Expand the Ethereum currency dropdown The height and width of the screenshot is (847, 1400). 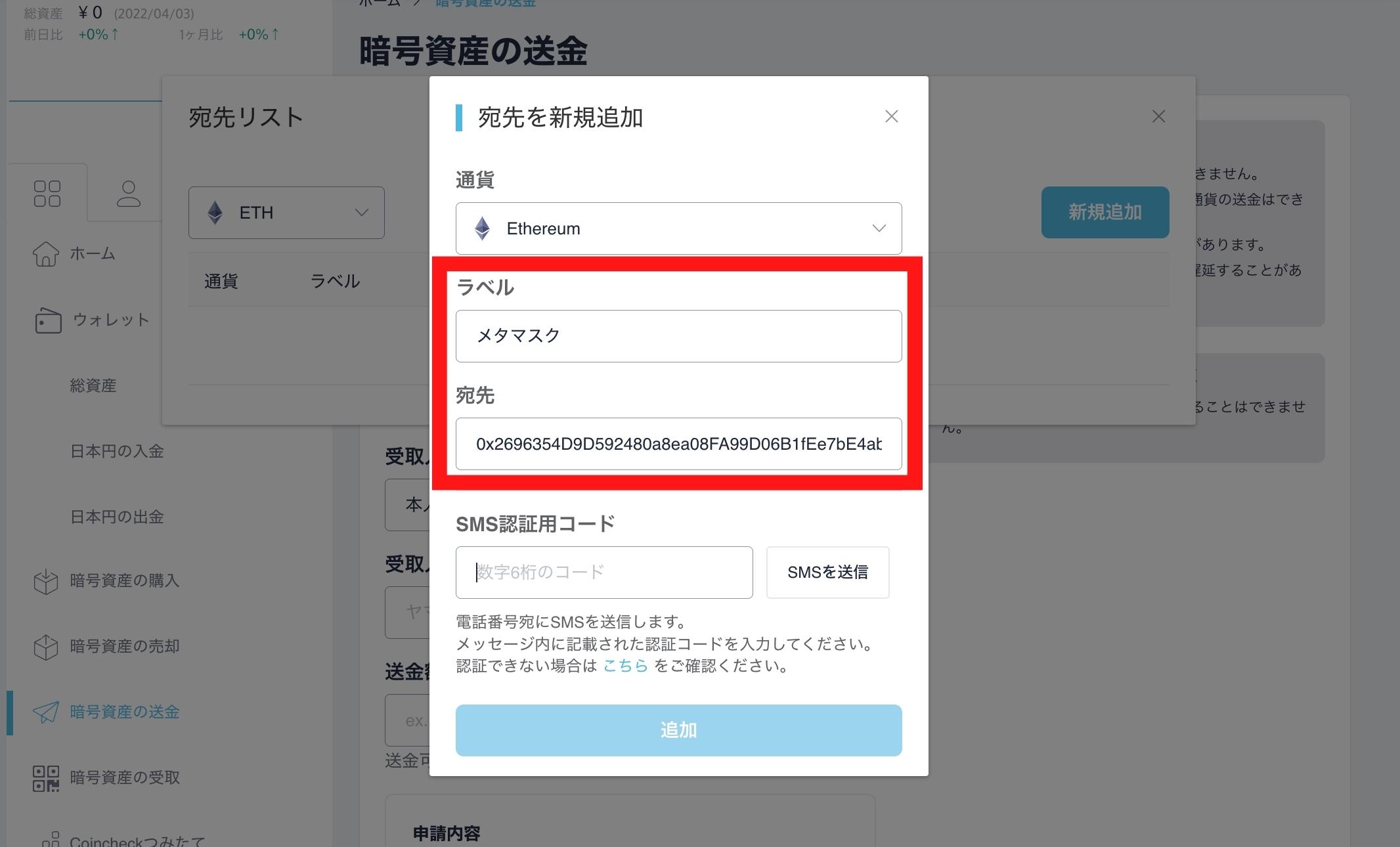click(x=679, y=228)
